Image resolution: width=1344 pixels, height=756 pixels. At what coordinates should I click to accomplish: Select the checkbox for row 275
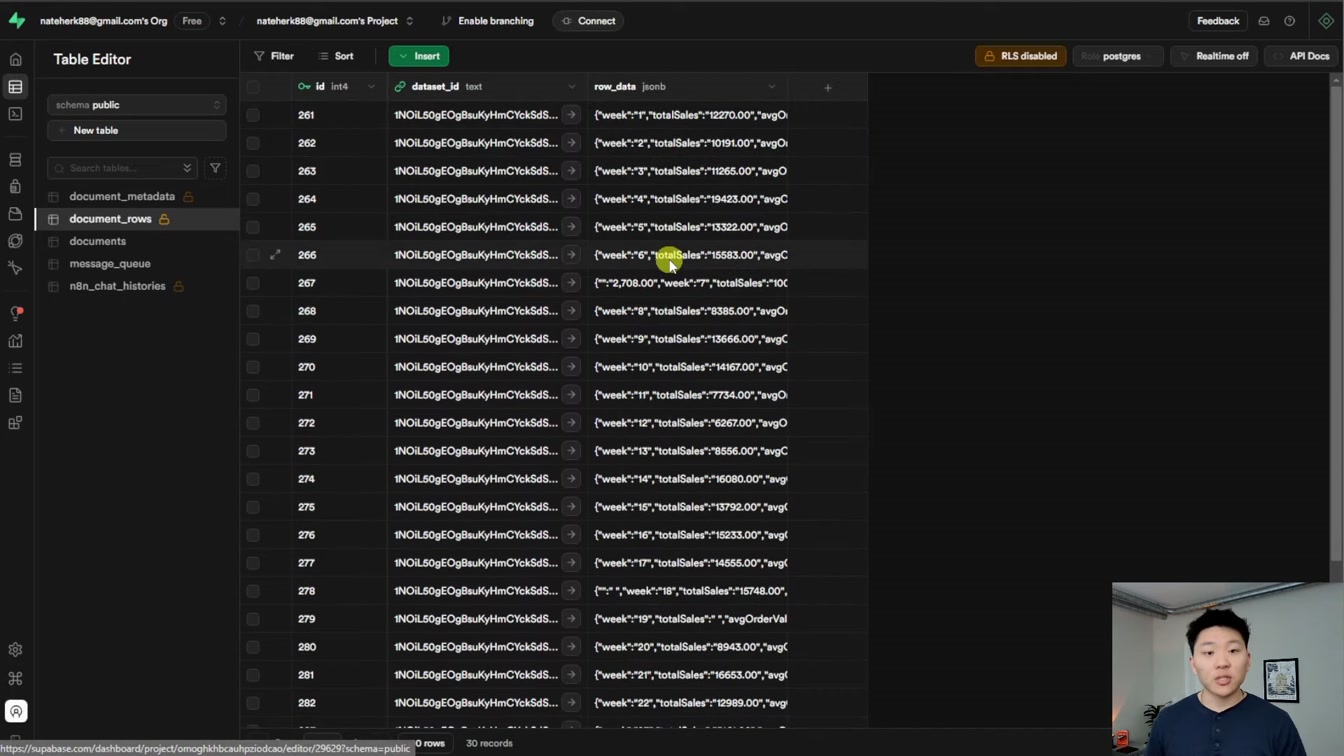253,507
